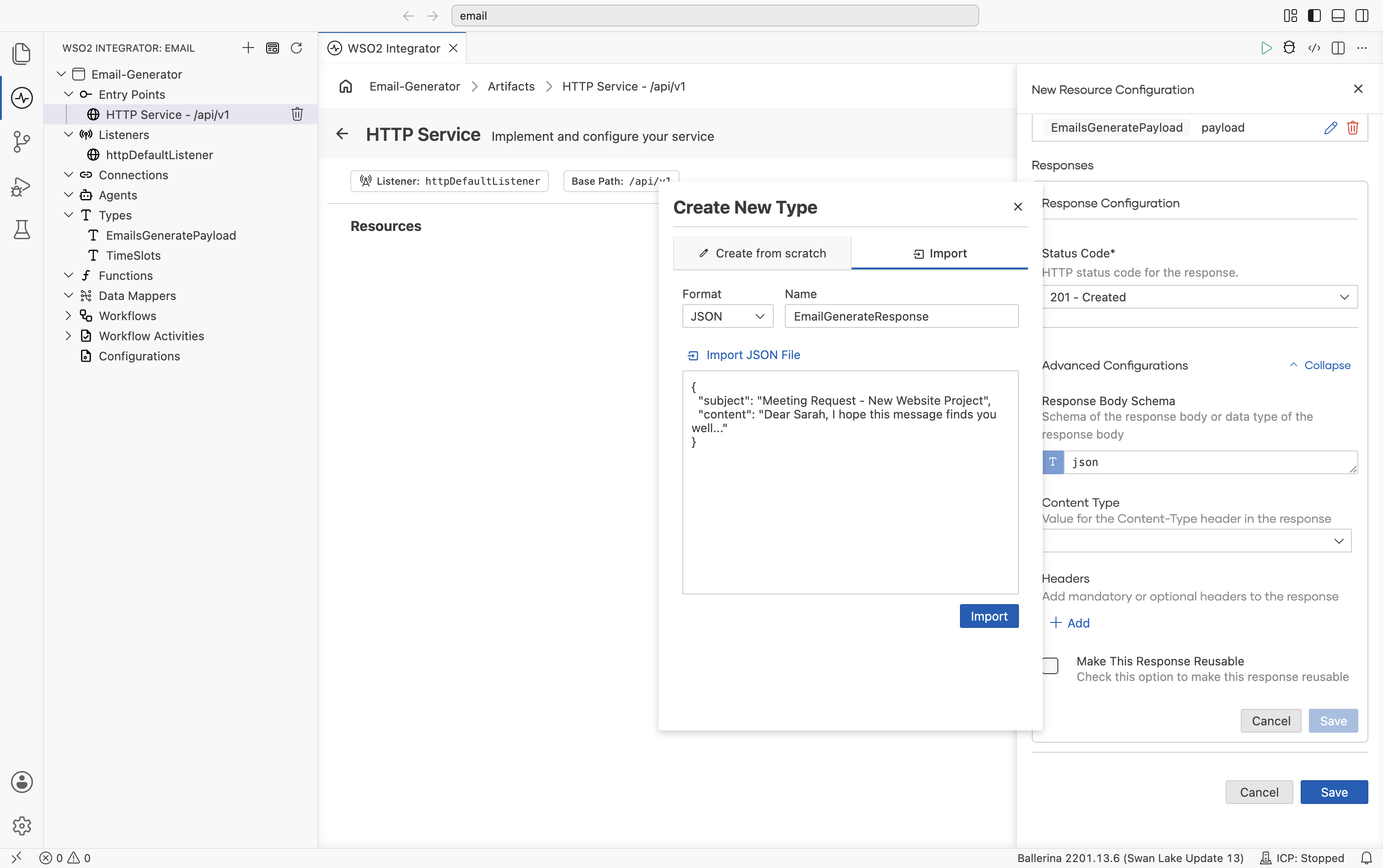Go to the home breadcrumb icon

(346, 86)
